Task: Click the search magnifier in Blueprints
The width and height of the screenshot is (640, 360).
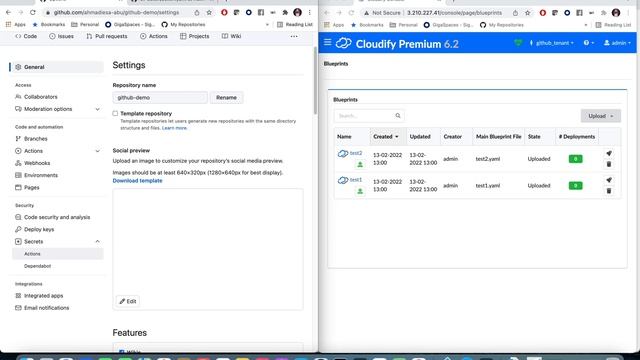Action: click(x=398, y=116)
